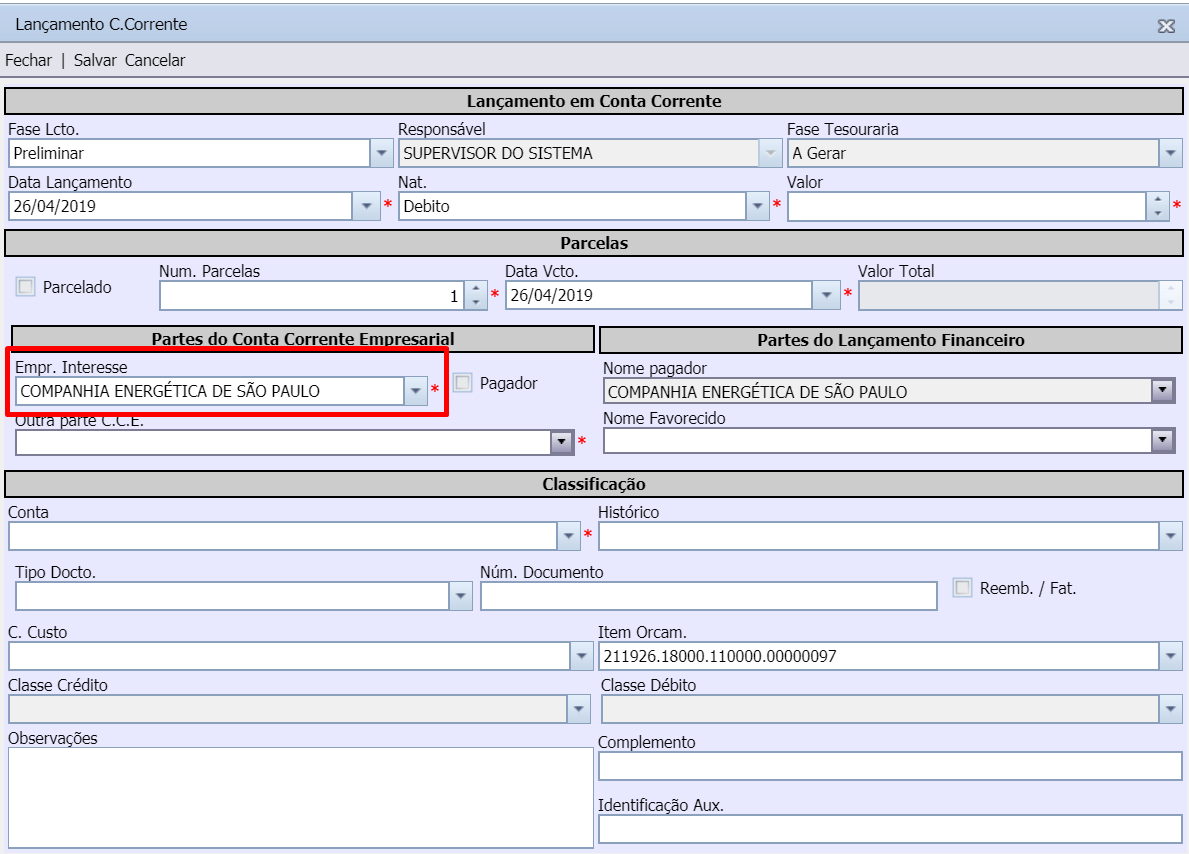This screenshot has width=1189, height=854.
Task: Click the Data Lançamento date field
Action: (180, 206)
